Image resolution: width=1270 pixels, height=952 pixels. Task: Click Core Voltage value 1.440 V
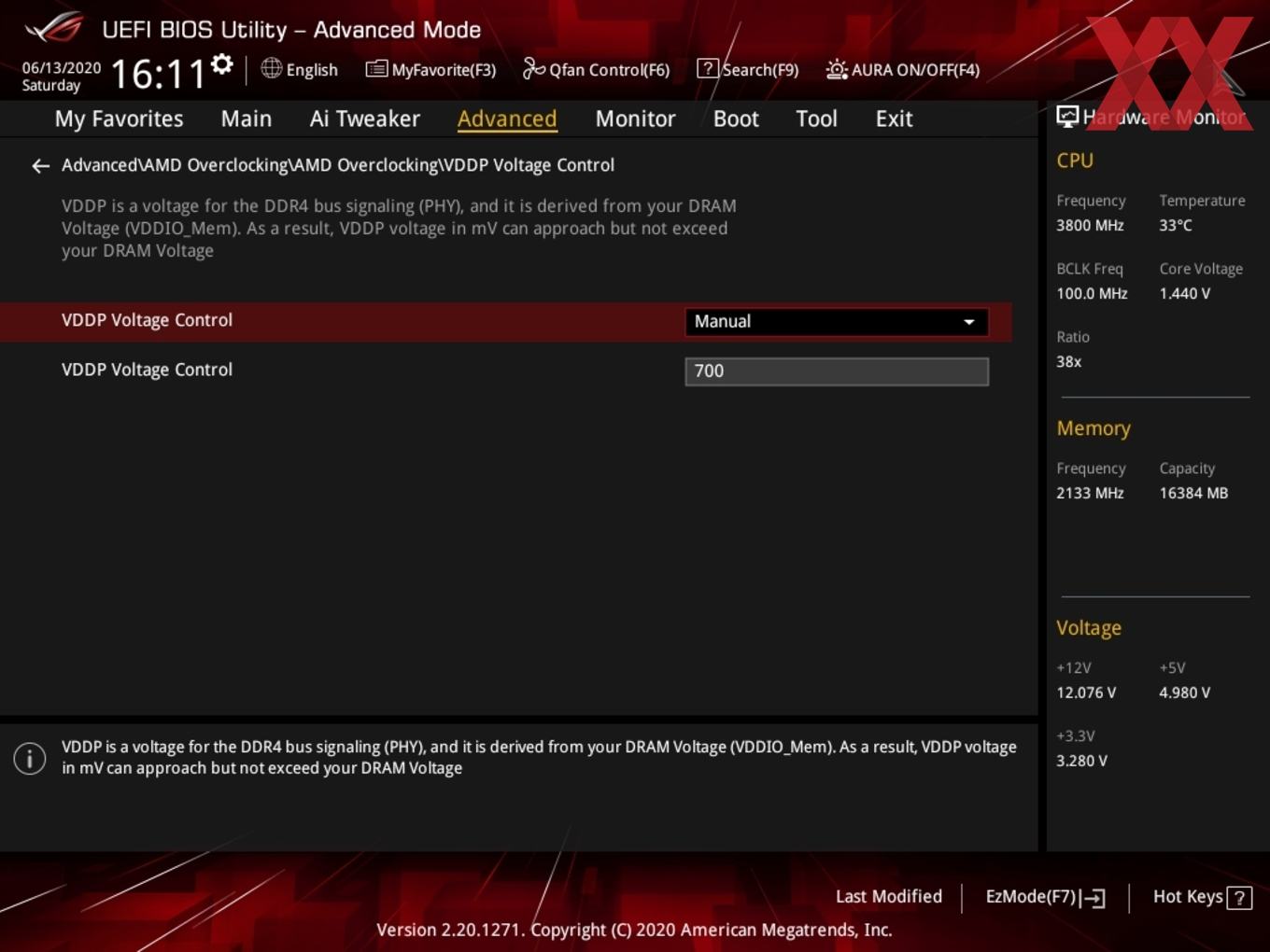1184,293
